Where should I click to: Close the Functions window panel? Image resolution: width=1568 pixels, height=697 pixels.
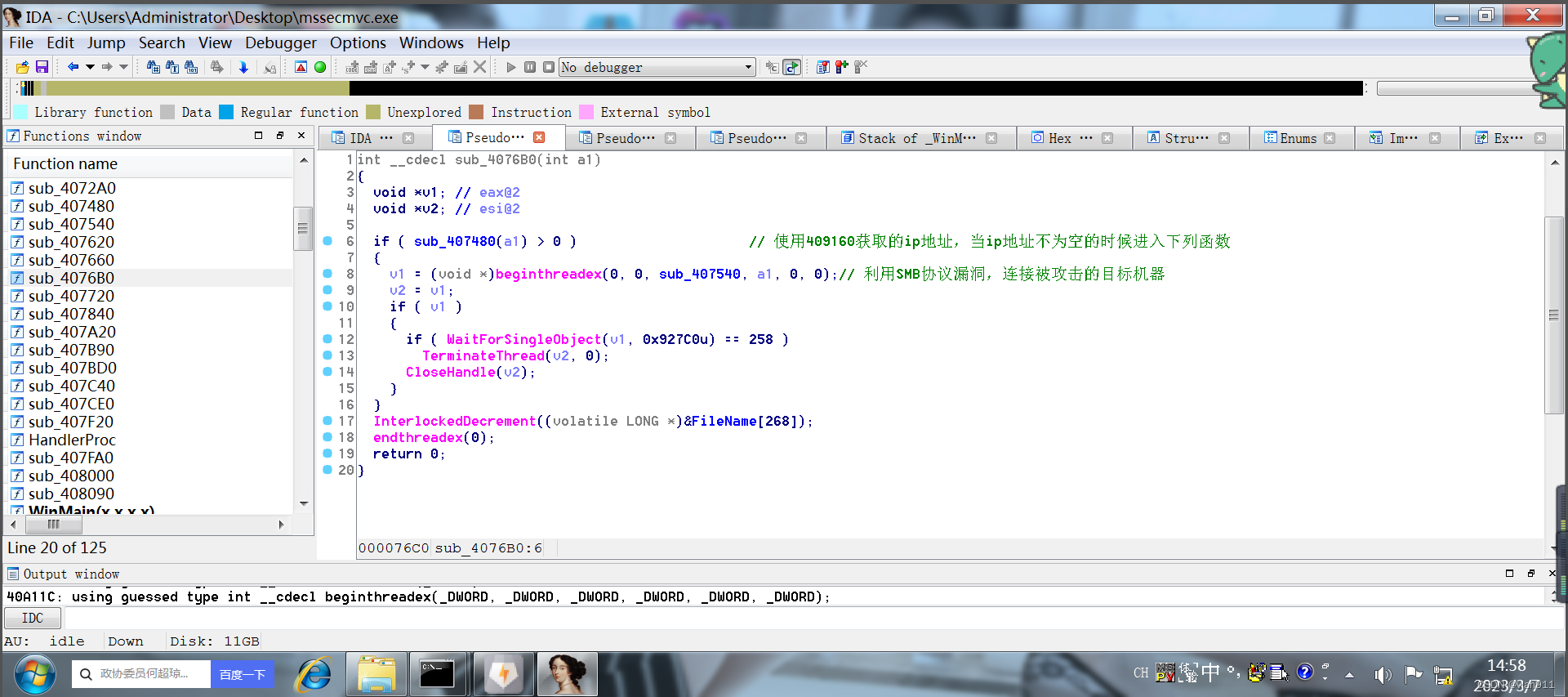[x=301, y=136]
